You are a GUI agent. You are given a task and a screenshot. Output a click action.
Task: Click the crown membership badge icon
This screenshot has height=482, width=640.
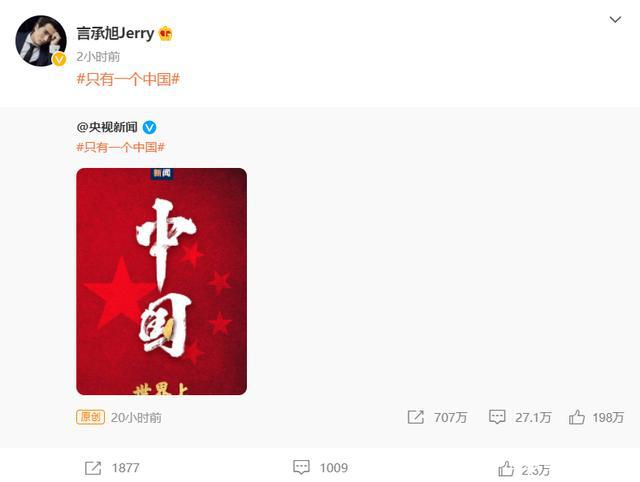[165, 33]
